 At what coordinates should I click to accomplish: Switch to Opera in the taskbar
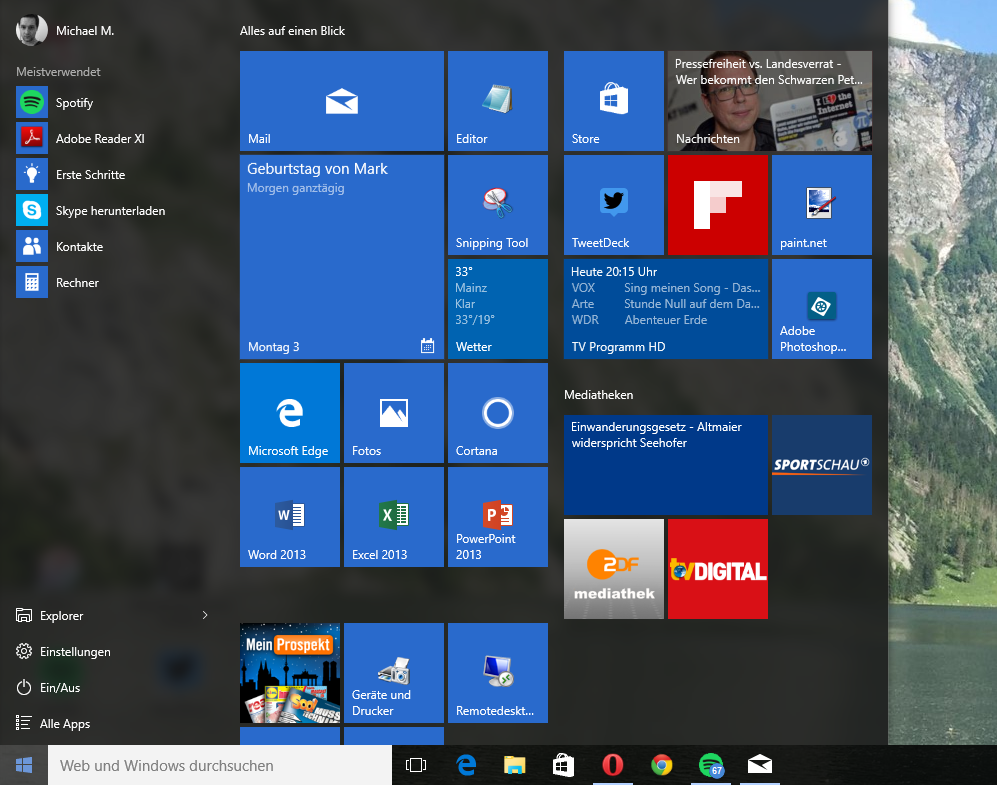pyautogui.click(x=612, y=765)
